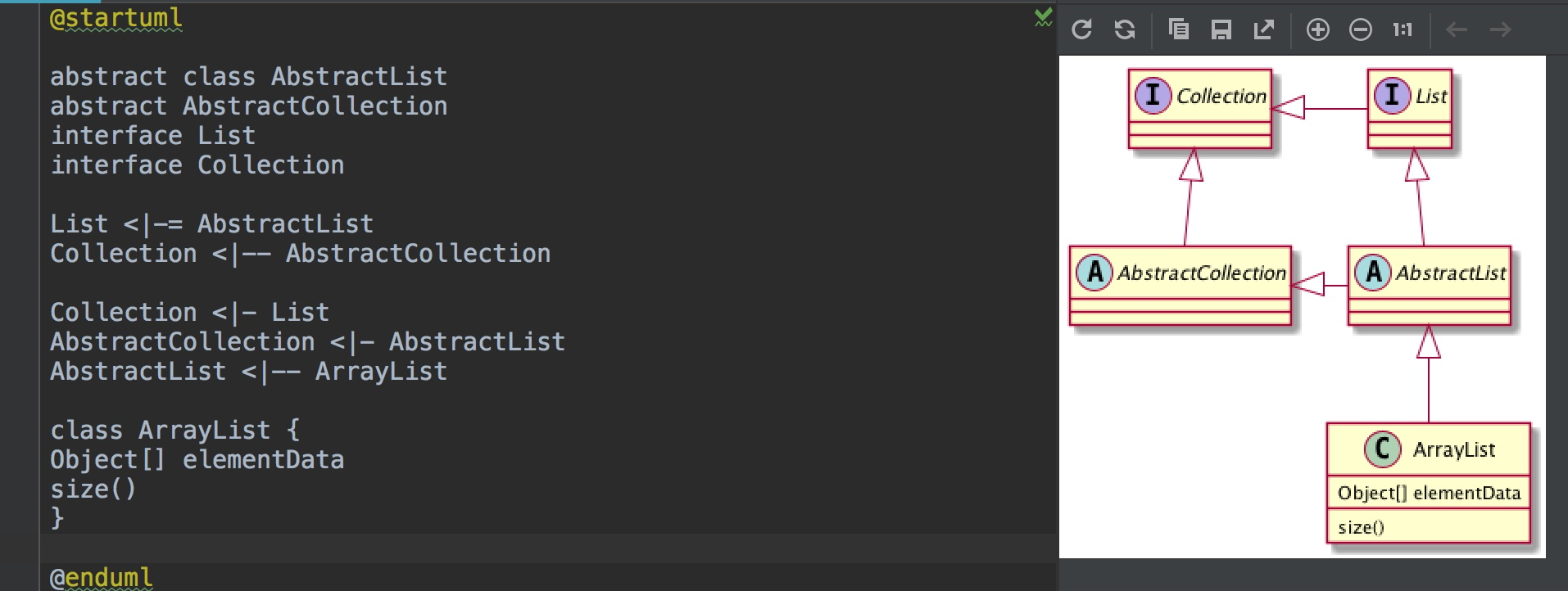Click the @enduml keyword in the editor

(x=98, y=578)
